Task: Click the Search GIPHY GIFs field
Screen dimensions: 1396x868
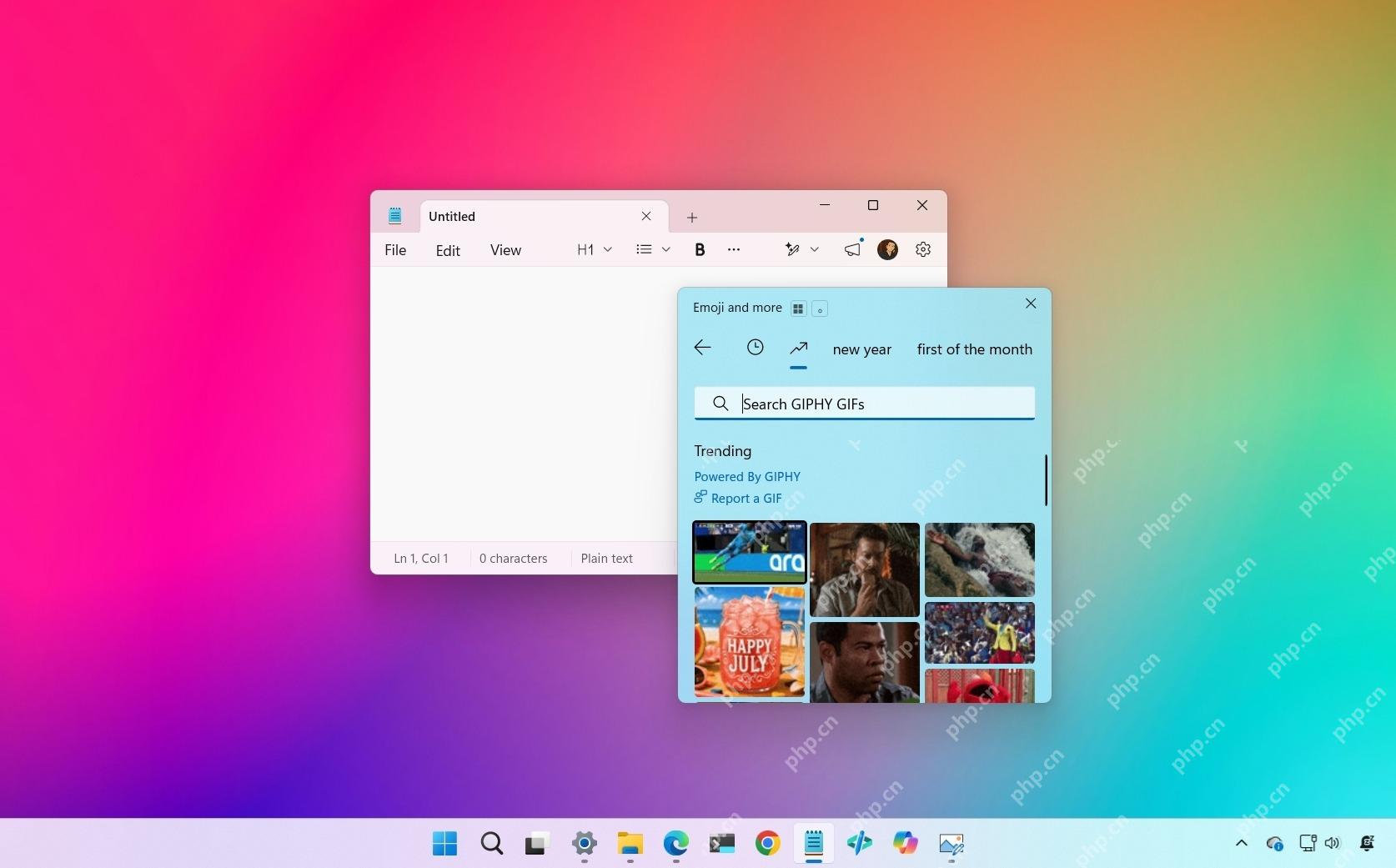Action: coord(865,404)
